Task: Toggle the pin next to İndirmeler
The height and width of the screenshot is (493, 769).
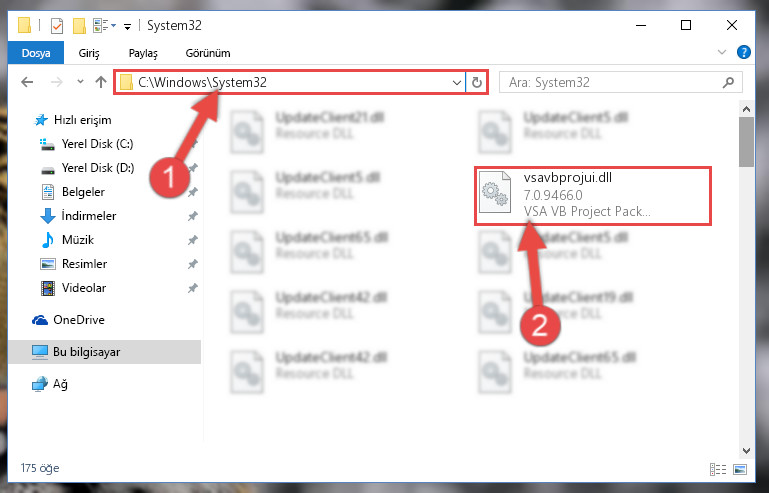Action: pos(193,216)
